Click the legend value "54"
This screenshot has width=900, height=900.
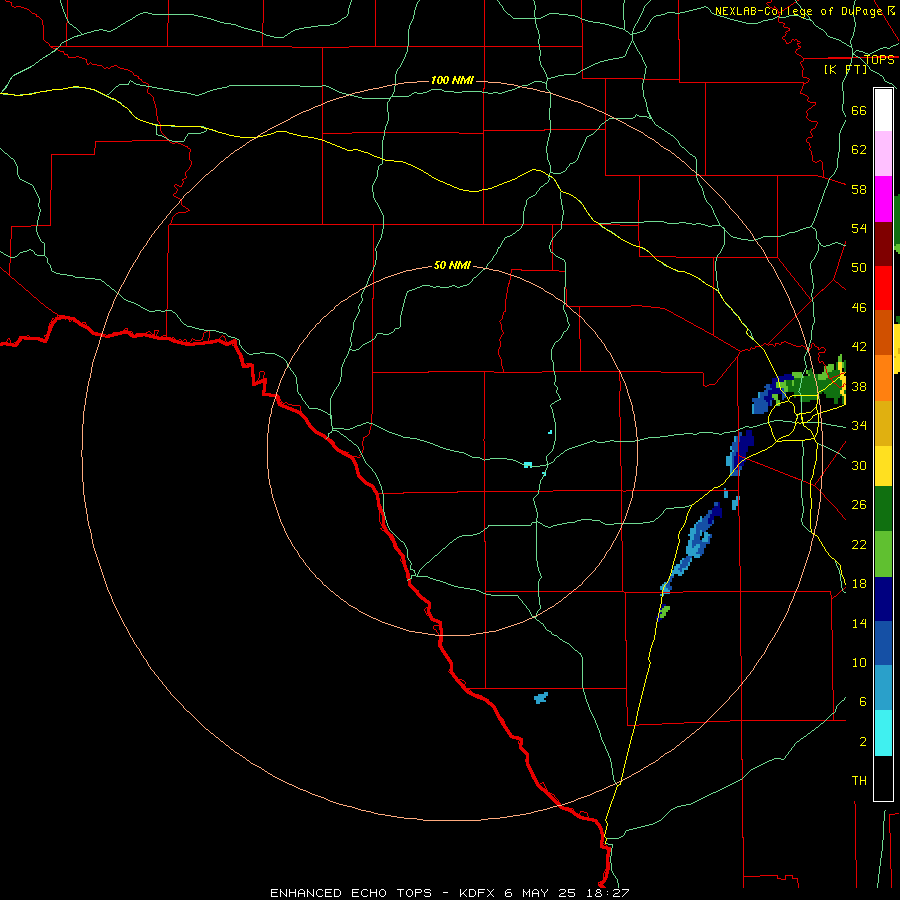tap(859, 228)
